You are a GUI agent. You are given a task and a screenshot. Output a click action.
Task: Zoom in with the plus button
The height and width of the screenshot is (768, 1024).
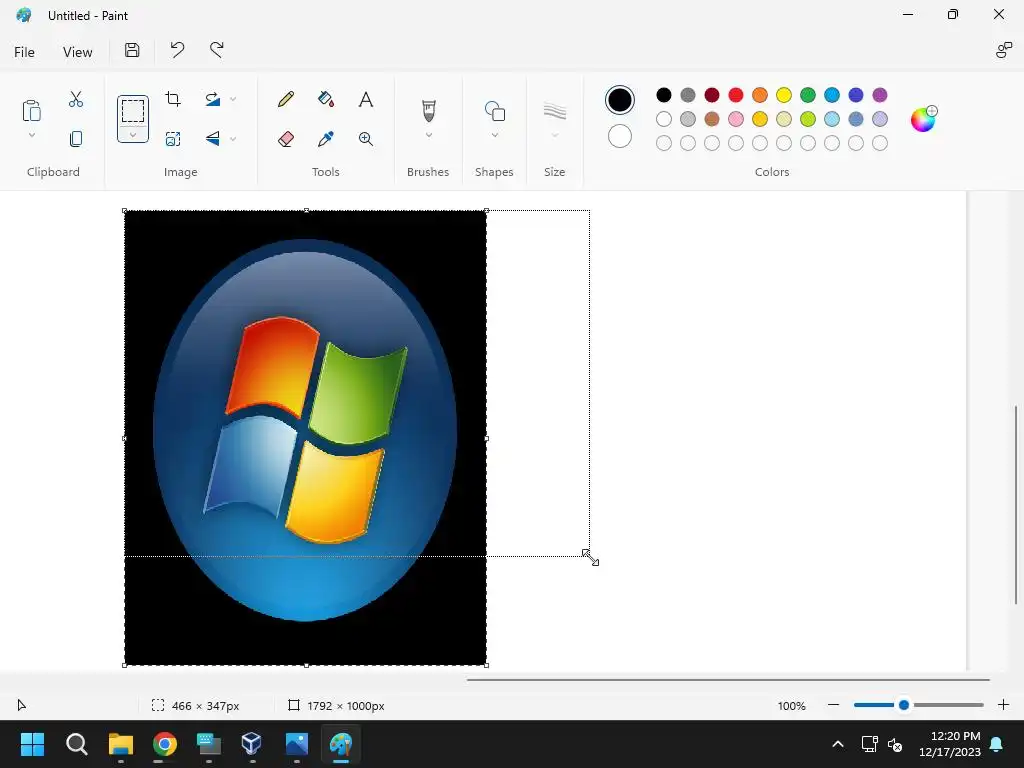tap(1004, 705)
